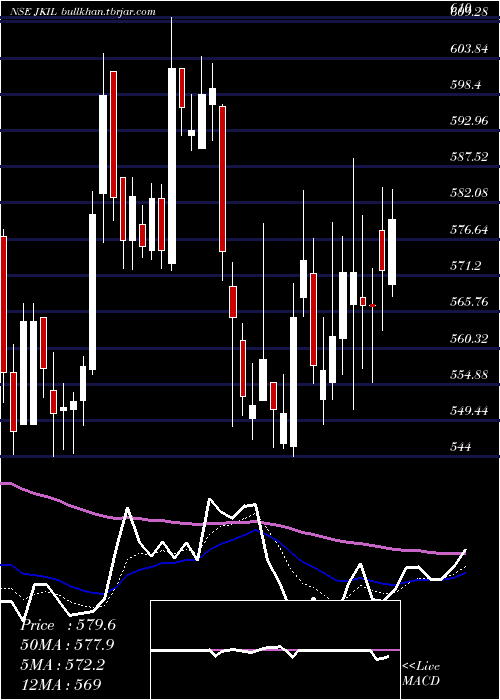Select the 565.76 price axis label

469,302
